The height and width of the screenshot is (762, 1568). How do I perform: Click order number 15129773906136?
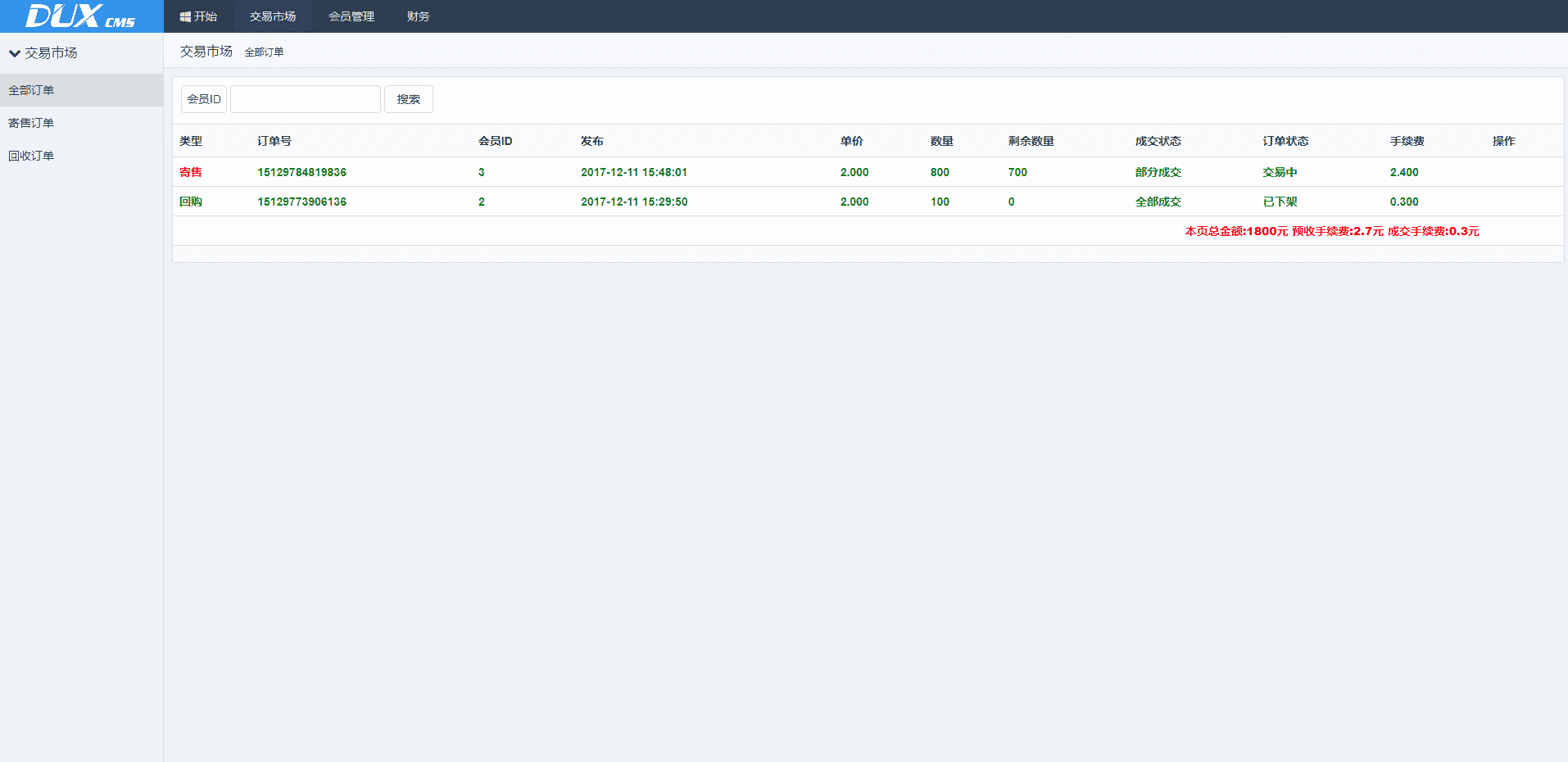tap(302, 202)
